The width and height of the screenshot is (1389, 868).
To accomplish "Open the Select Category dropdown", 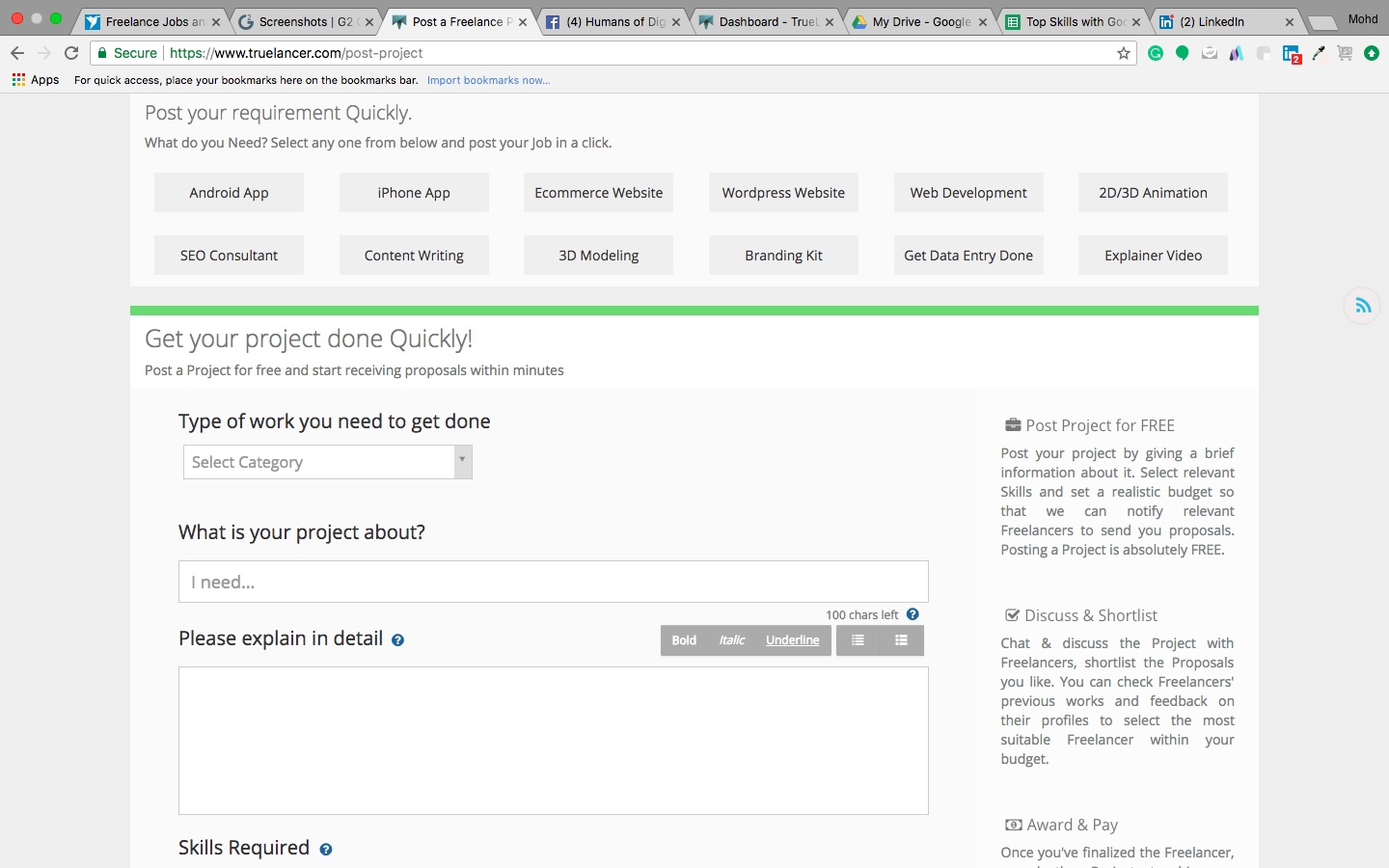I will 328,462.
